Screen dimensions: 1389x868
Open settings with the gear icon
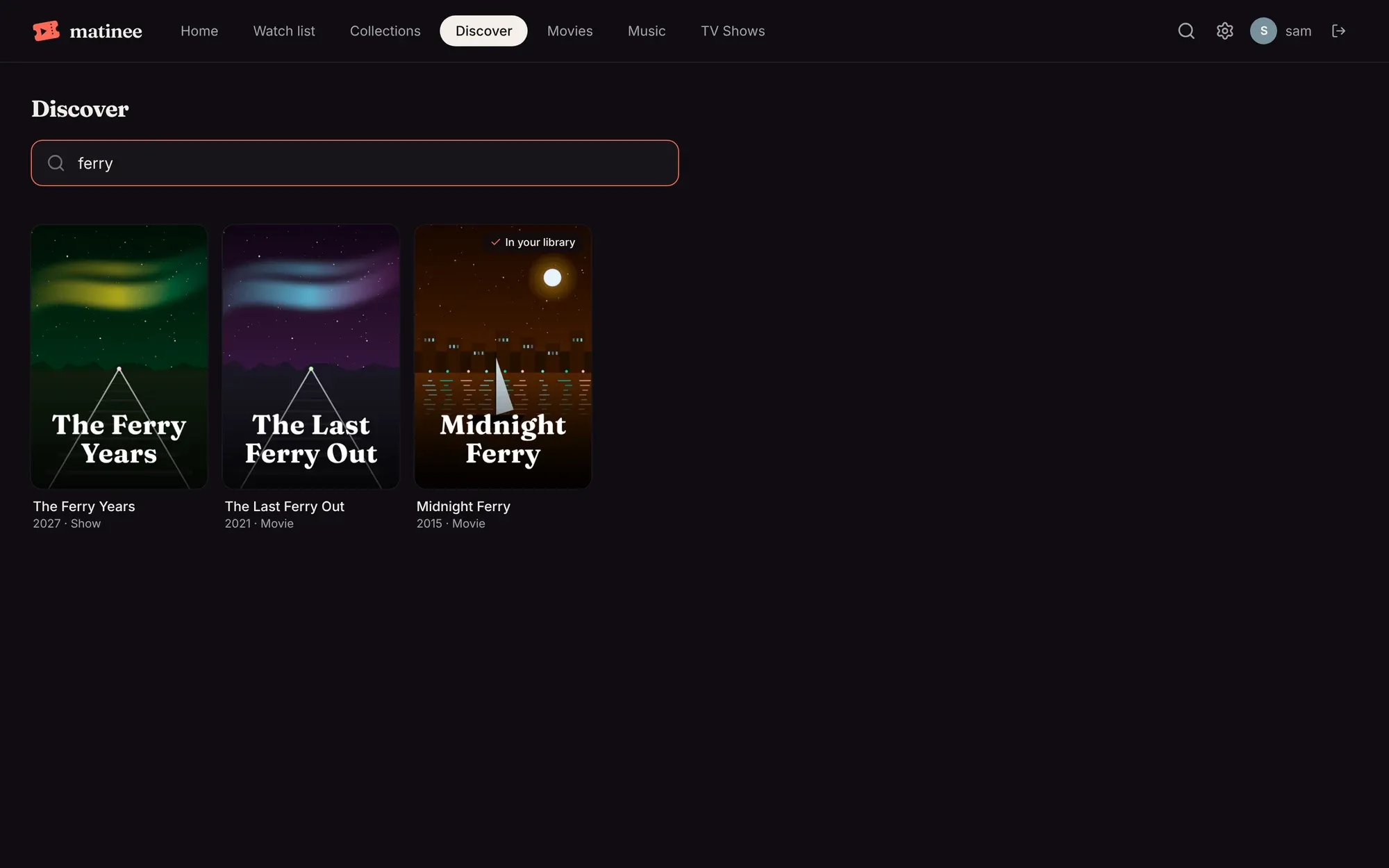tap(1224, 31)
